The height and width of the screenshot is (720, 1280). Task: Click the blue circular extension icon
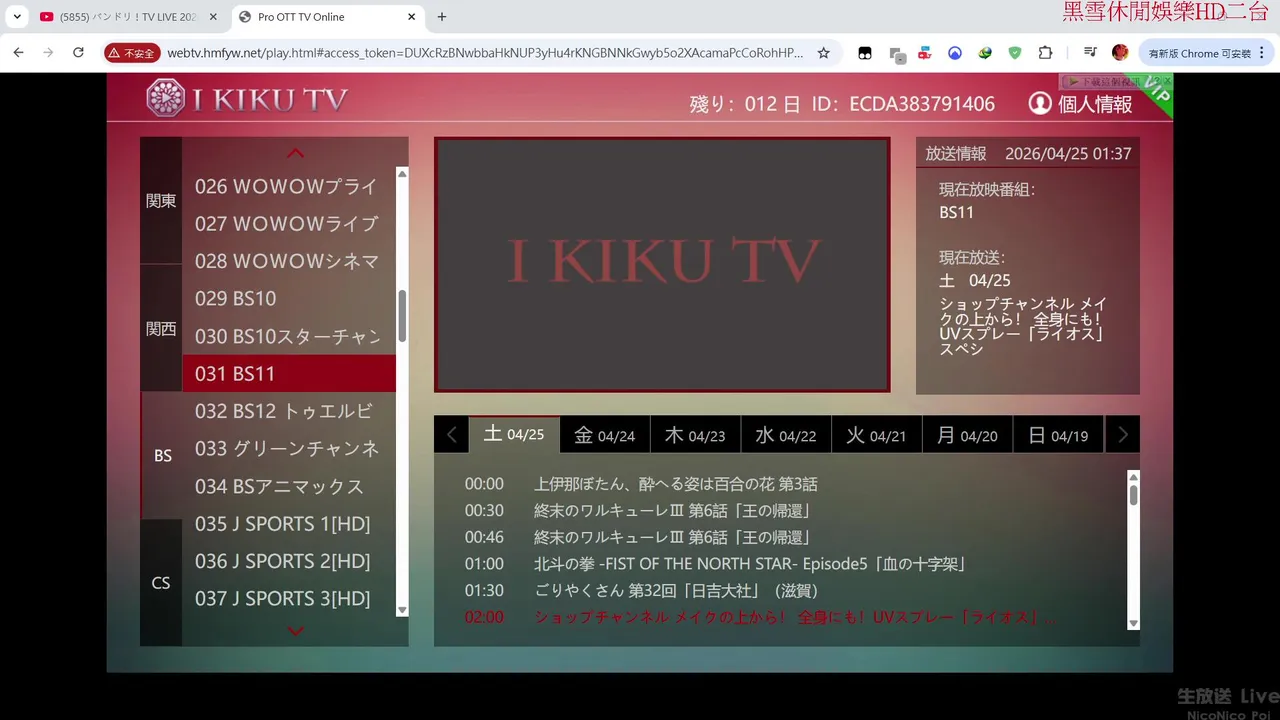[955, 53]
